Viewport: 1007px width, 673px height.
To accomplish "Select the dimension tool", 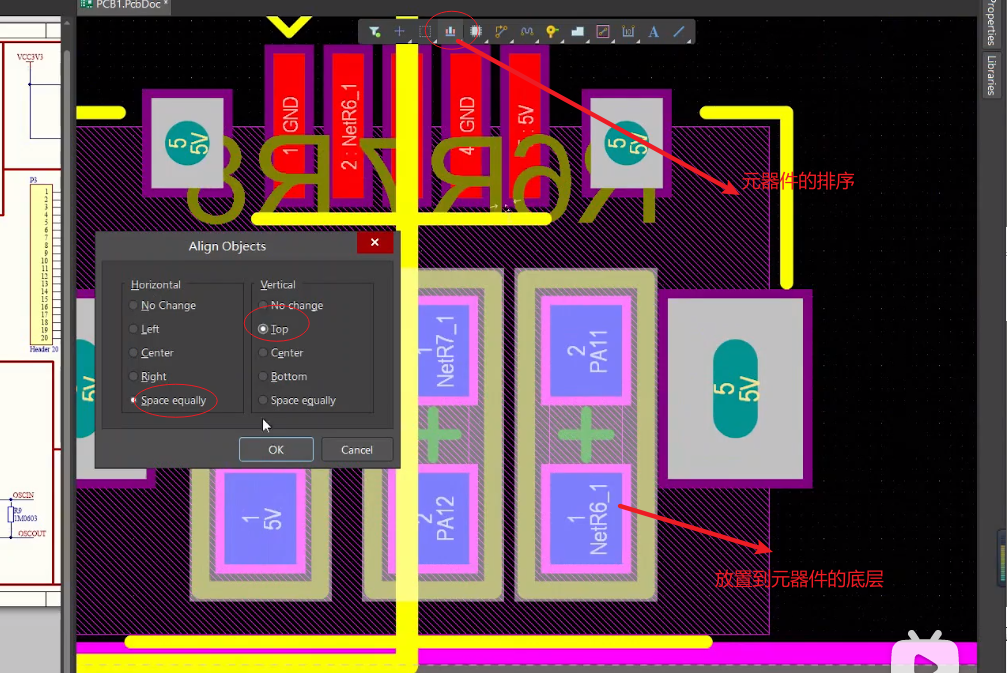I will click(628, 31).
